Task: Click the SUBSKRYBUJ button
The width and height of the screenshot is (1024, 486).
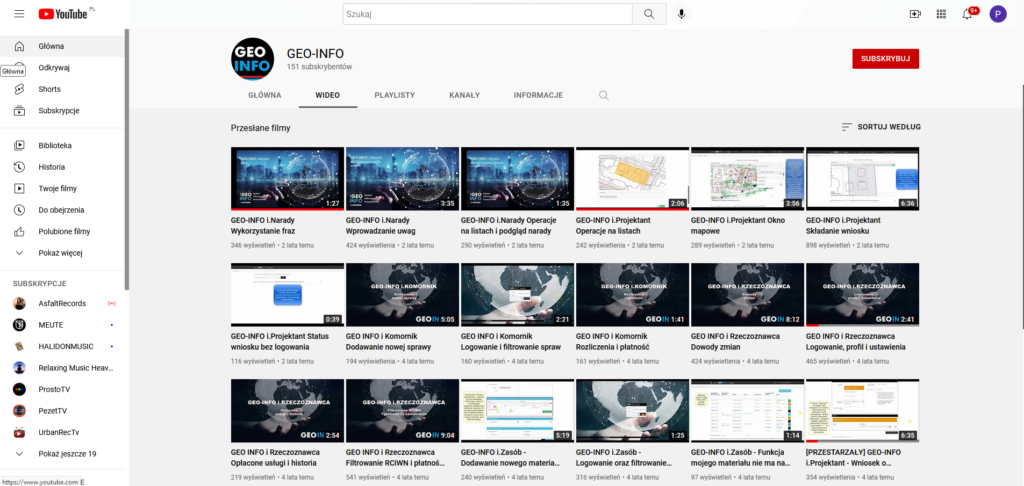Action: (886, 59)
